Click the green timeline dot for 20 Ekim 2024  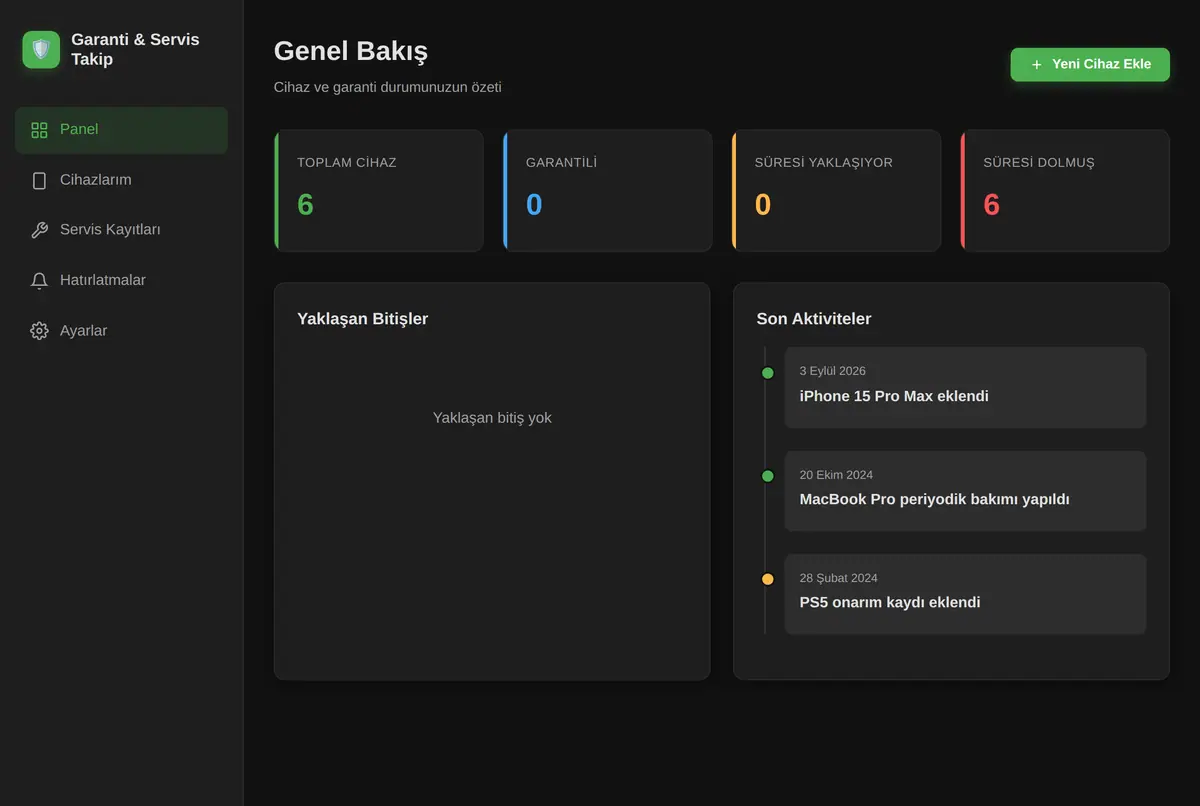768,476
